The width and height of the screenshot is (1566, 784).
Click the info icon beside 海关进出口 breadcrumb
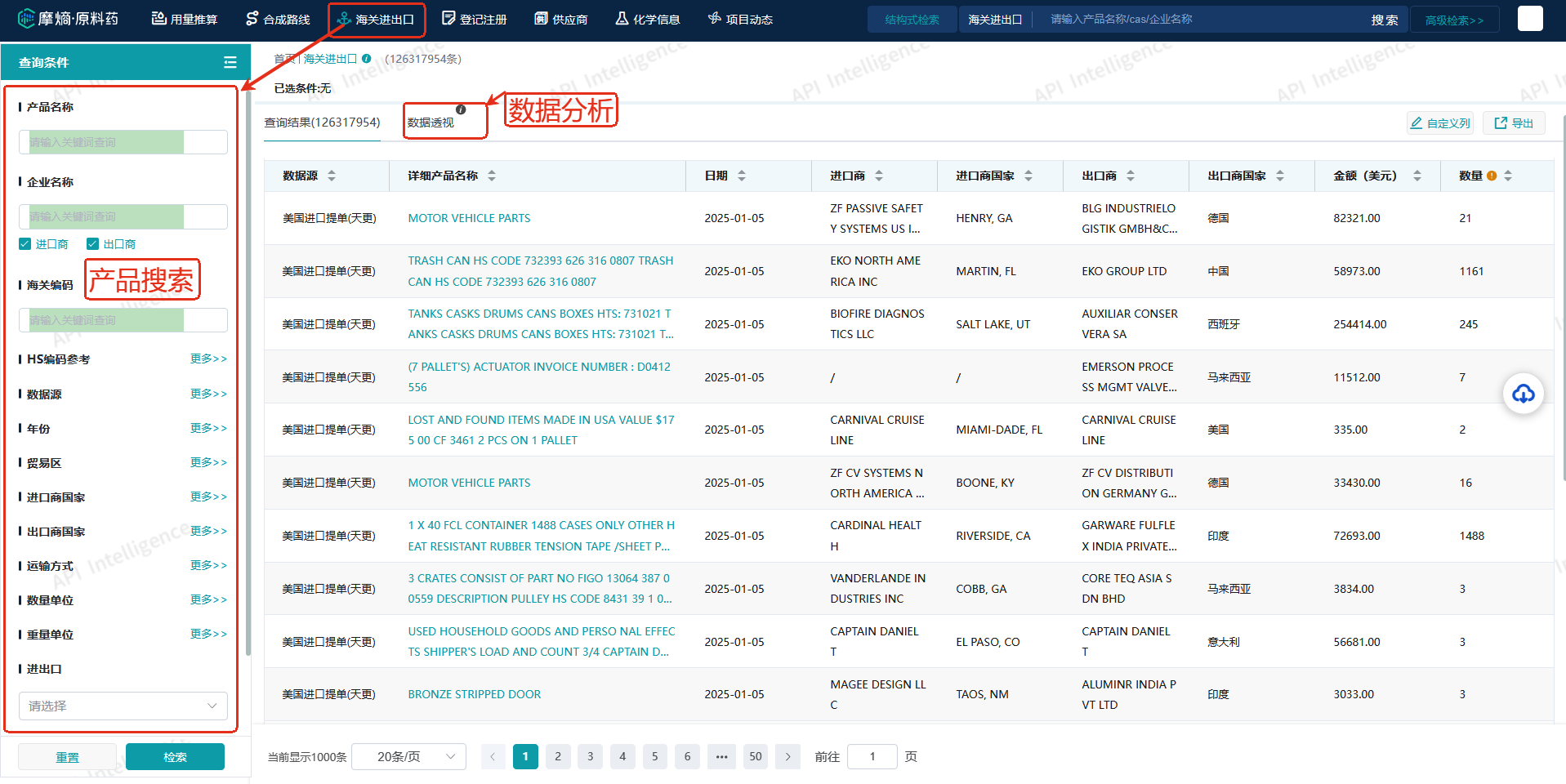[367, 59]
